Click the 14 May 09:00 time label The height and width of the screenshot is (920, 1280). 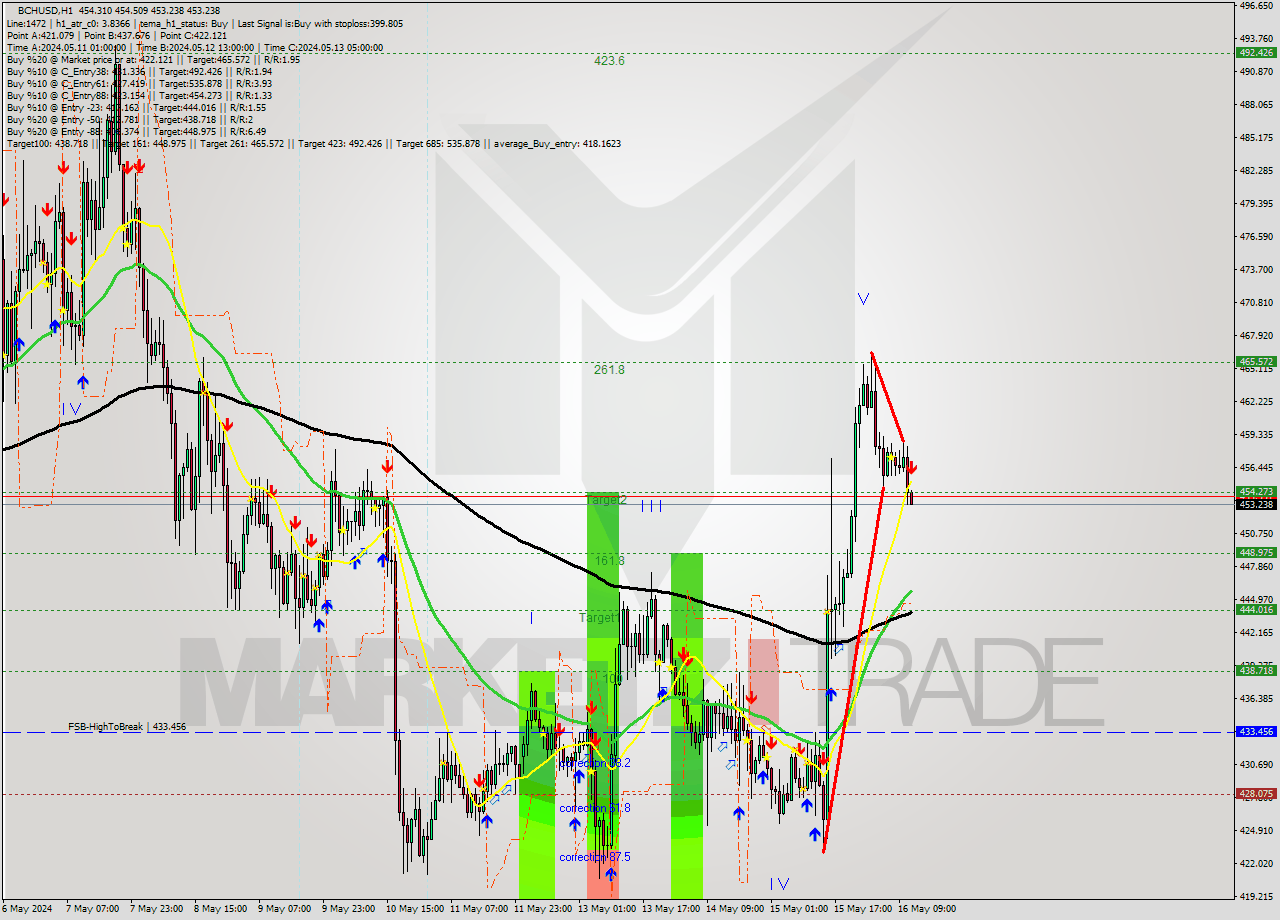(x=734, y=909)
